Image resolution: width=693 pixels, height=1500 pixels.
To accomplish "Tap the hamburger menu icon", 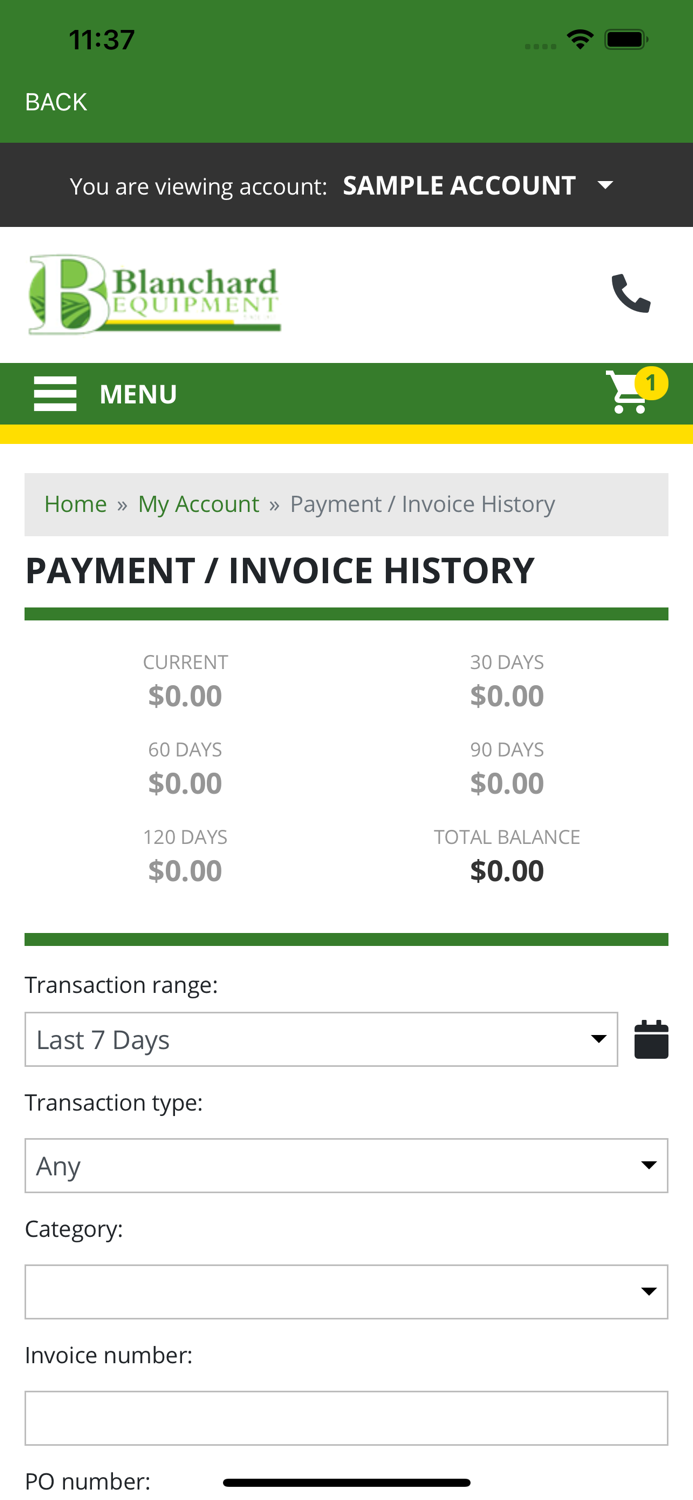I will click(x=55, y=393).
